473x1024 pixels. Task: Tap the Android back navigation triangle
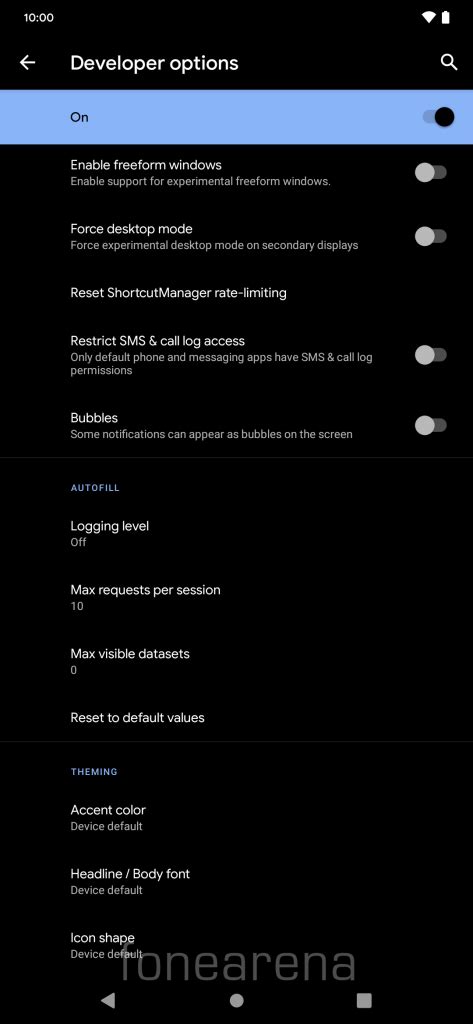click(x=108, y=1000)
